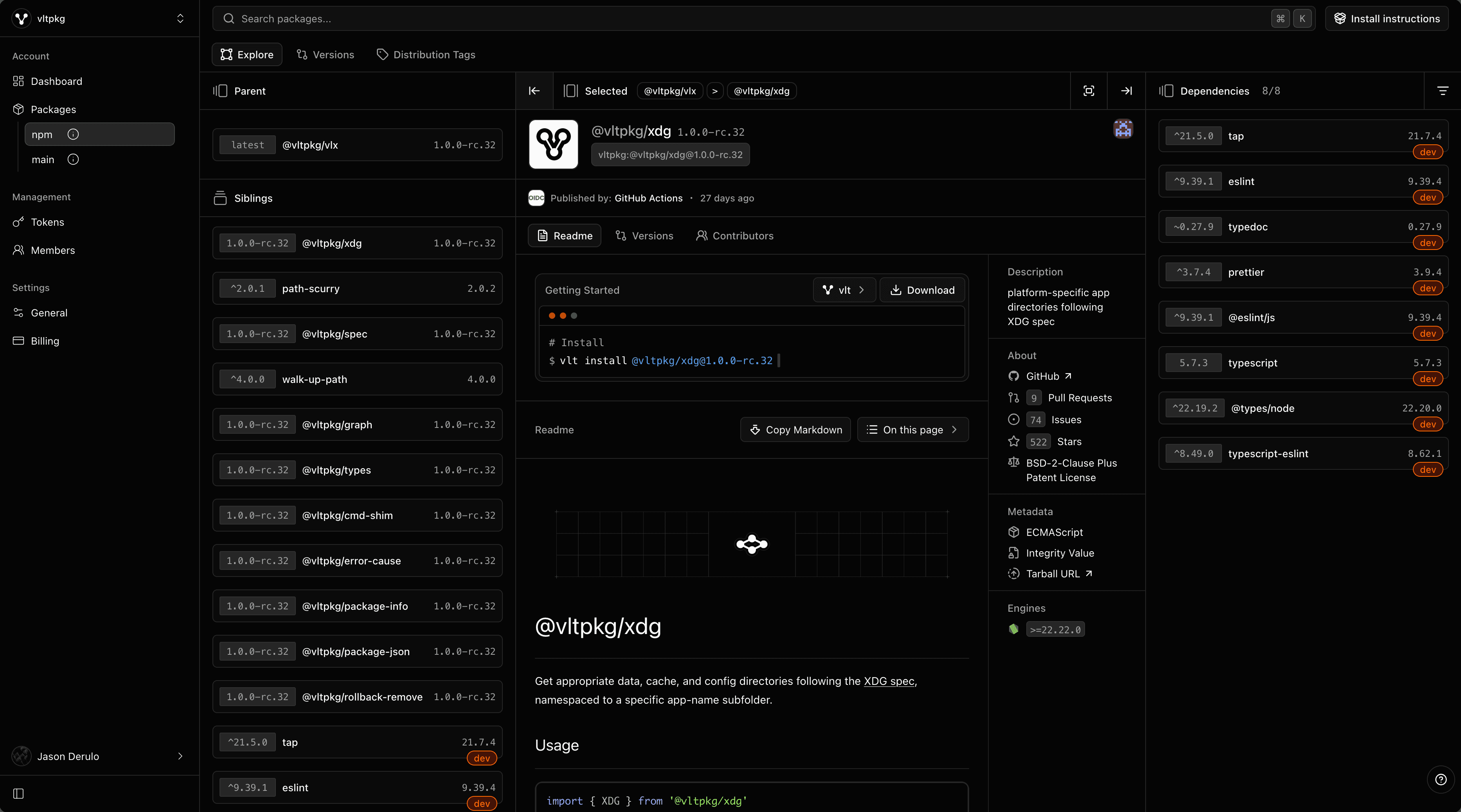Open the vlt package manager dropdown
This screenshot has width=1461, height=812.
[844, 290]
